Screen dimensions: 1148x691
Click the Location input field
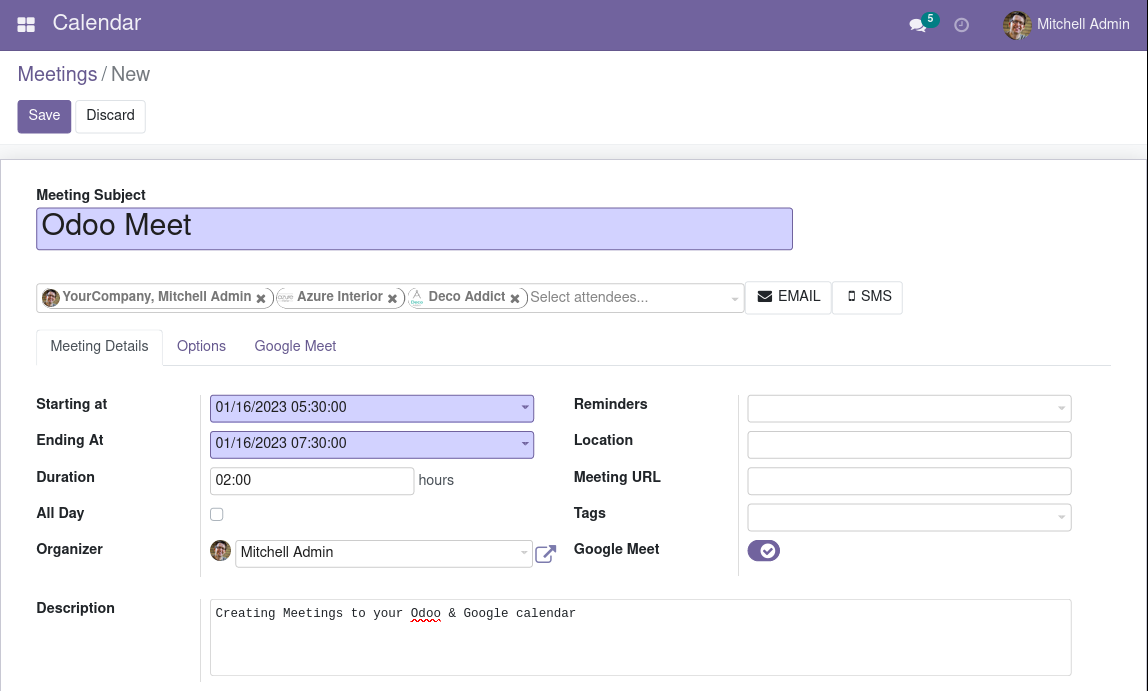click(909, 445)
